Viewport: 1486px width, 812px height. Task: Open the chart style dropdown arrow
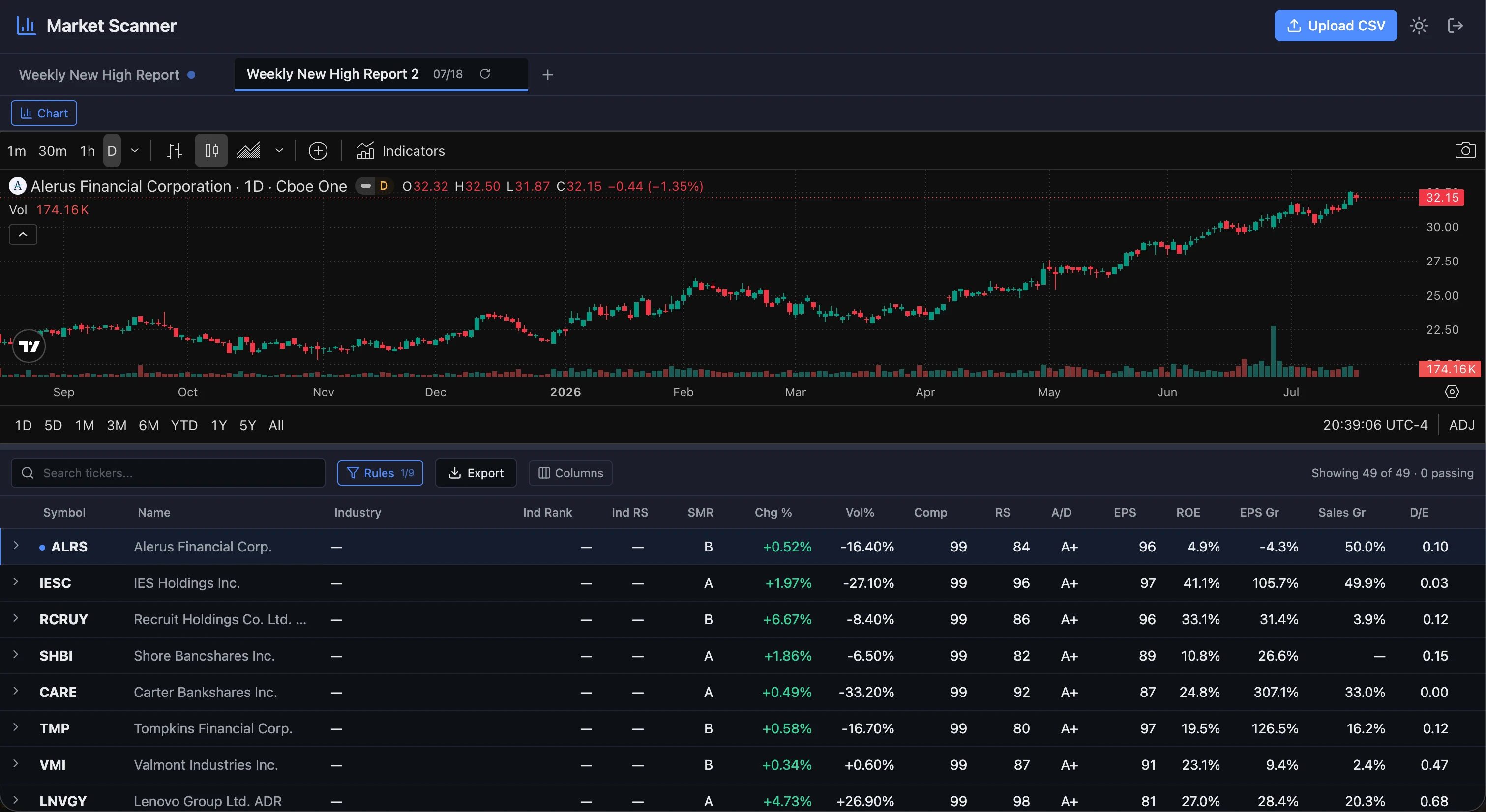(279, 151)
